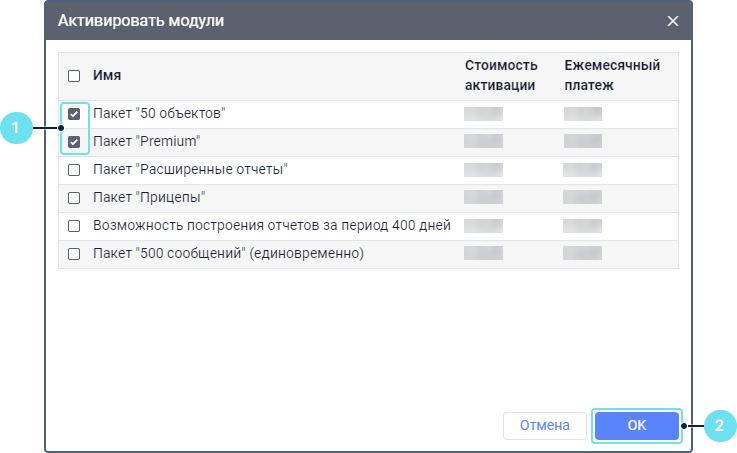Select the Пакет "50 объектов" row label
The height and width of the screenshot is (453, 737).
tap(159, 114)
